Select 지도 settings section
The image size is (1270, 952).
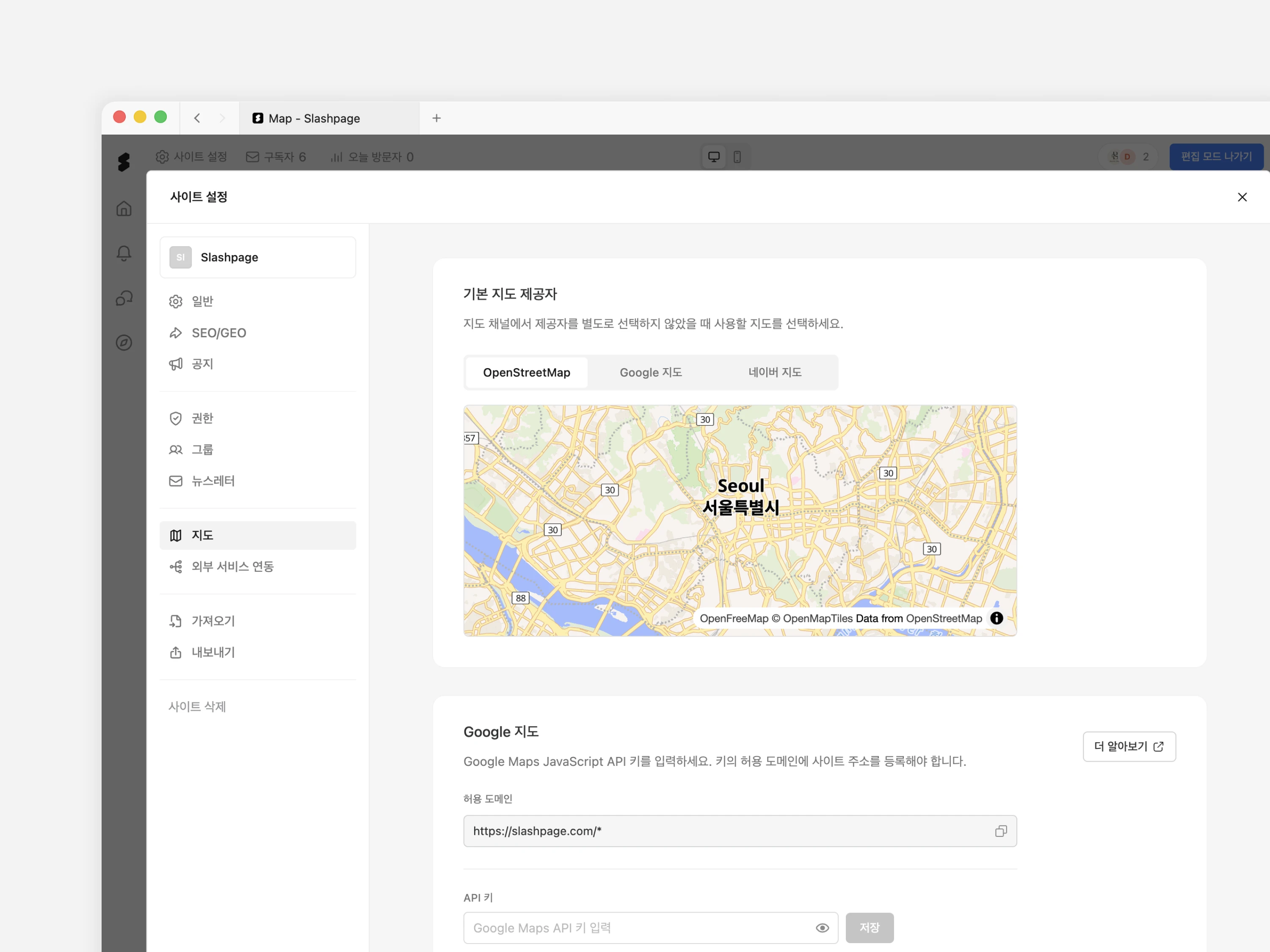coord(258,535)
